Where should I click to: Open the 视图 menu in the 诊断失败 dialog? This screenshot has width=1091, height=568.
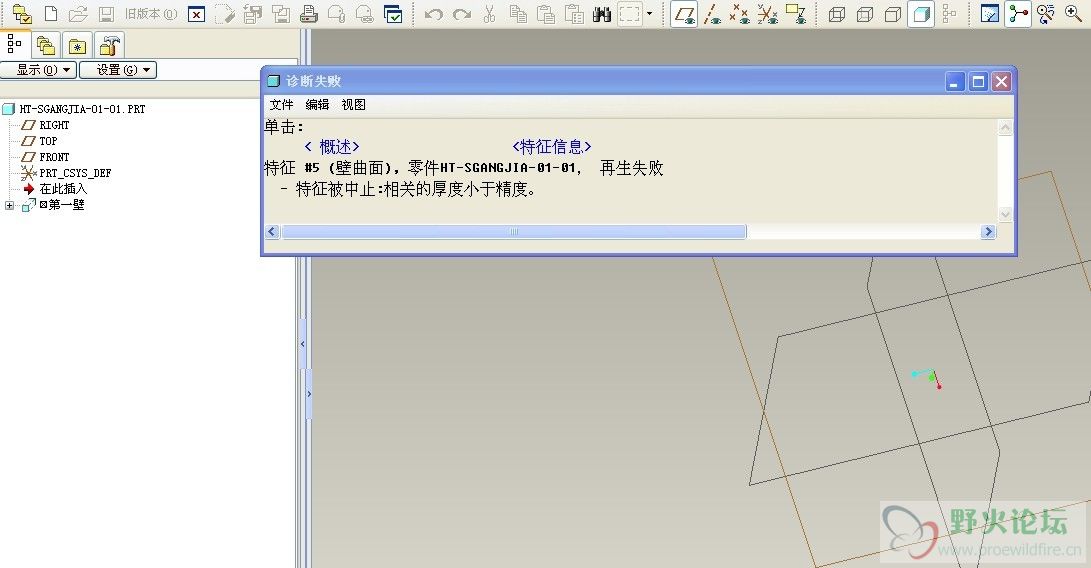click(x=353, y=104)
